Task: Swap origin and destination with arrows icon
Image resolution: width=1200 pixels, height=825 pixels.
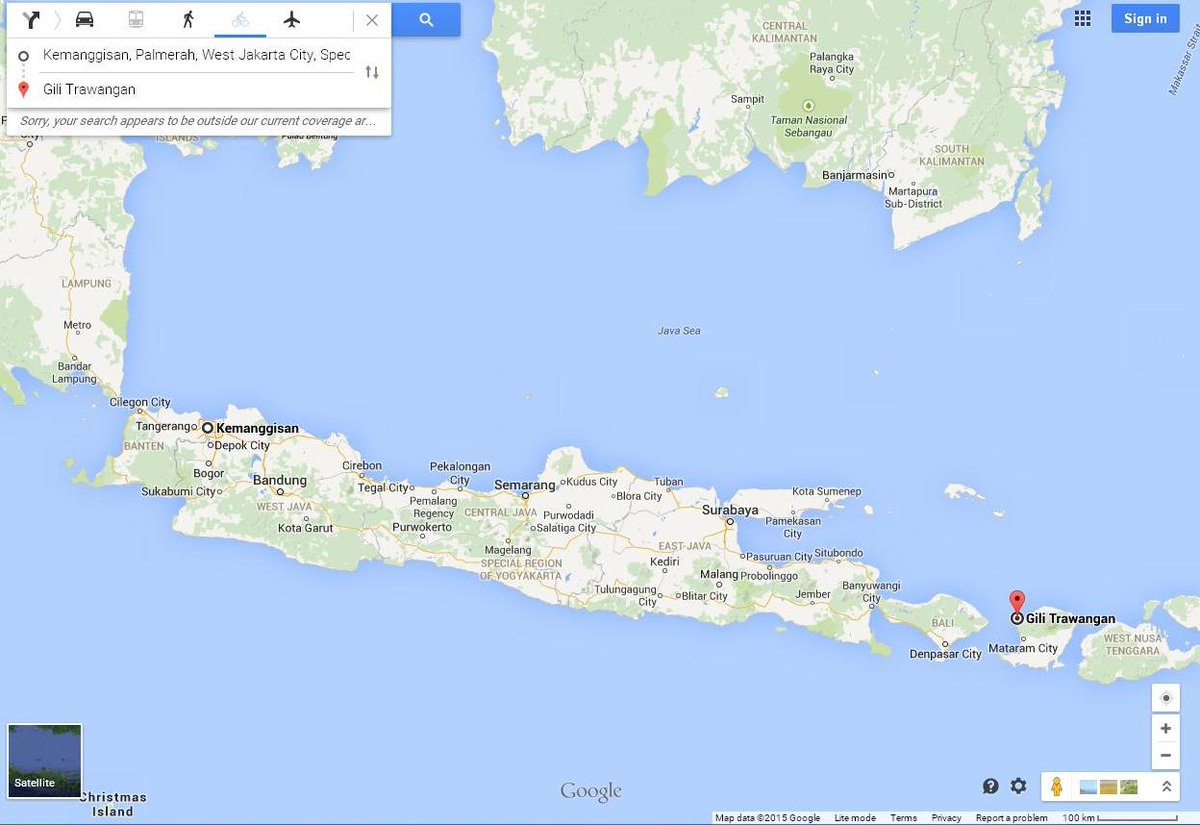Action: coord(372,71)
